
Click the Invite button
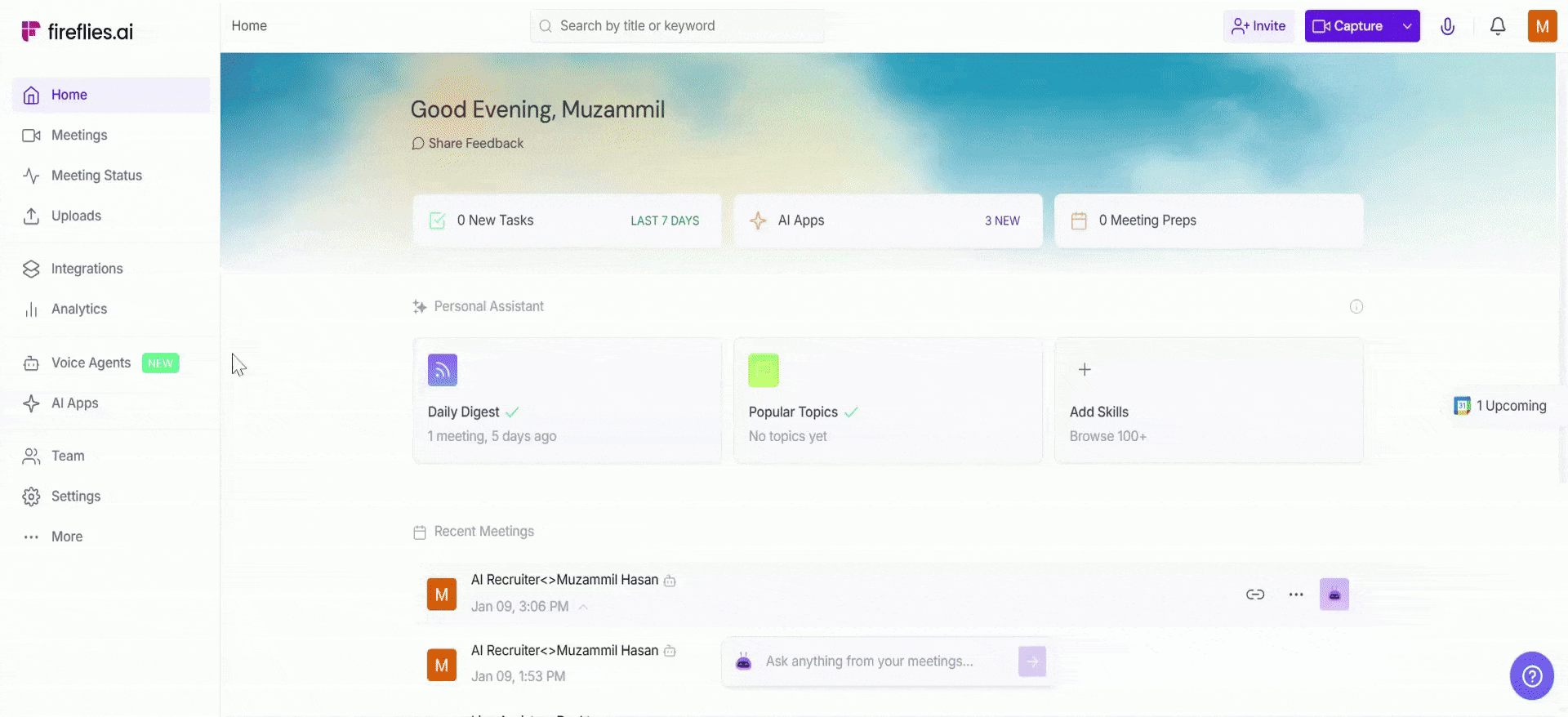point(1258,26)
